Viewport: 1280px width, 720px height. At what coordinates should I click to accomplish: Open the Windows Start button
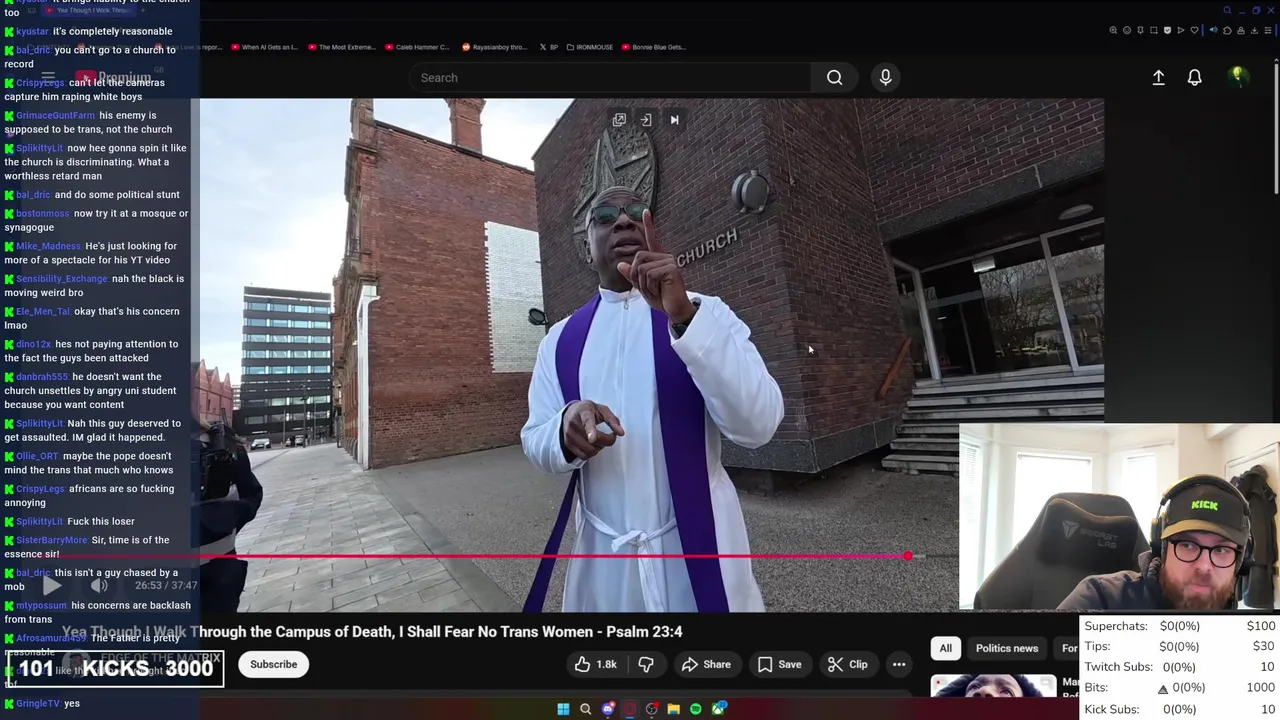(x=563, y=709)
